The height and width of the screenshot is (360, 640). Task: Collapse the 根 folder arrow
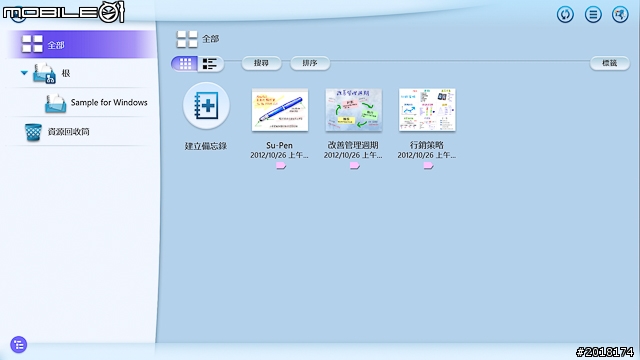[x=24, y=73]
